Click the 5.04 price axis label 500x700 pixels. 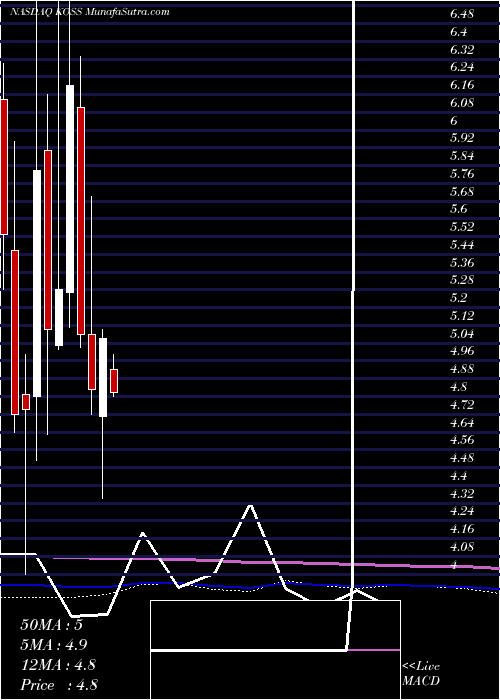click(462, 333)
